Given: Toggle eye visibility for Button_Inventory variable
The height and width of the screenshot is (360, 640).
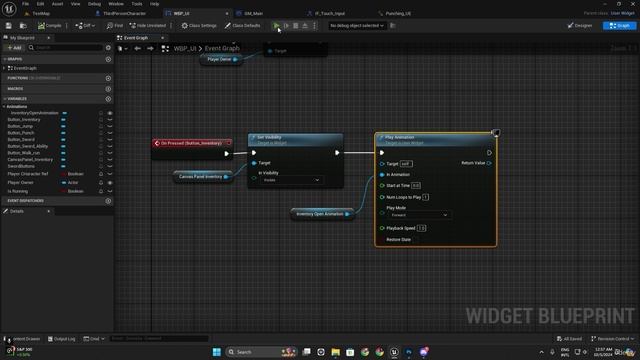Looking at the screenshot, I should [110, 120].
